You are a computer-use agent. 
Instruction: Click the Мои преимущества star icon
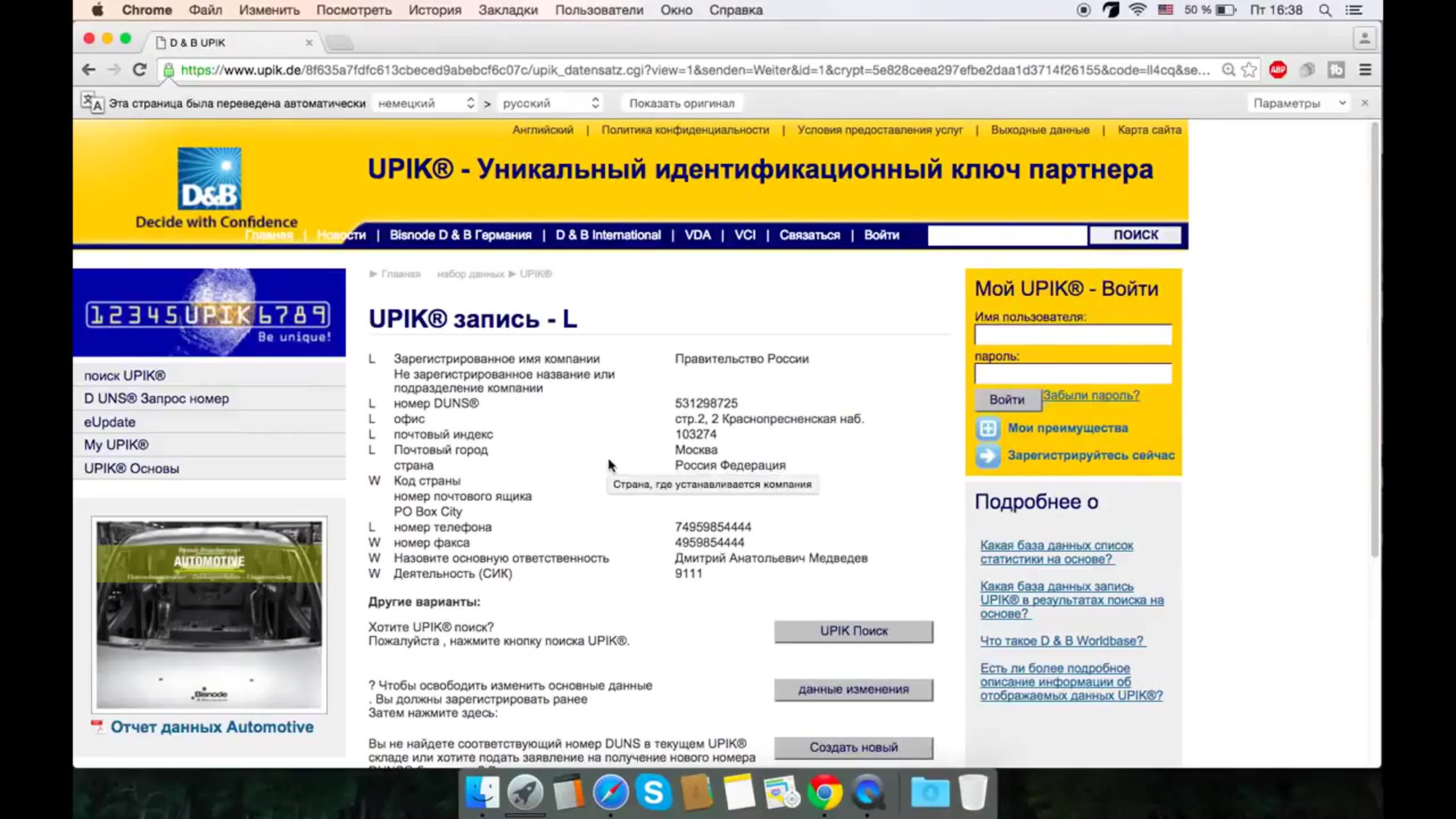(x=988, y=428)
